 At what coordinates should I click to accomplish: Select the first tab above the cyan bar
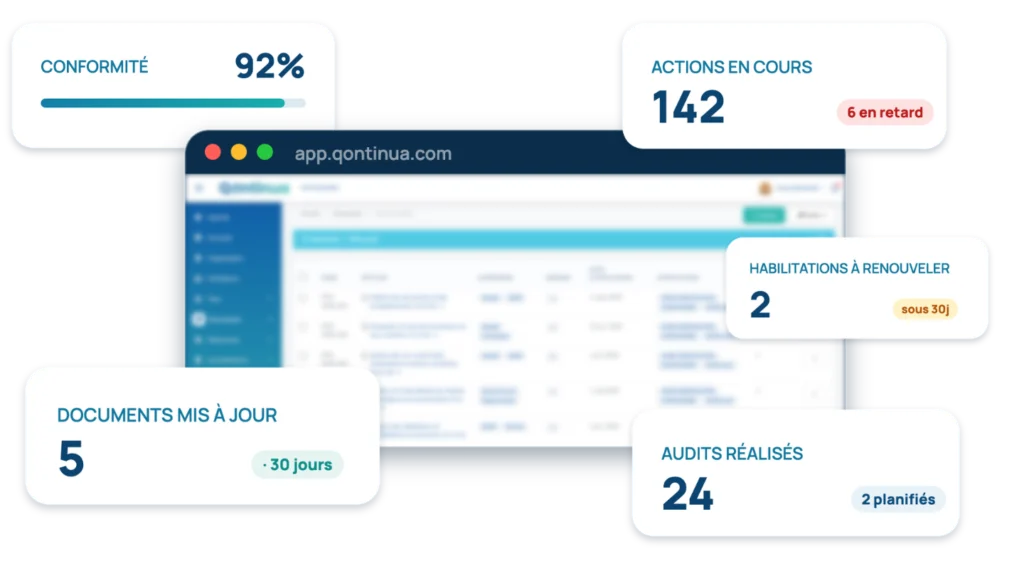[310, 214]
